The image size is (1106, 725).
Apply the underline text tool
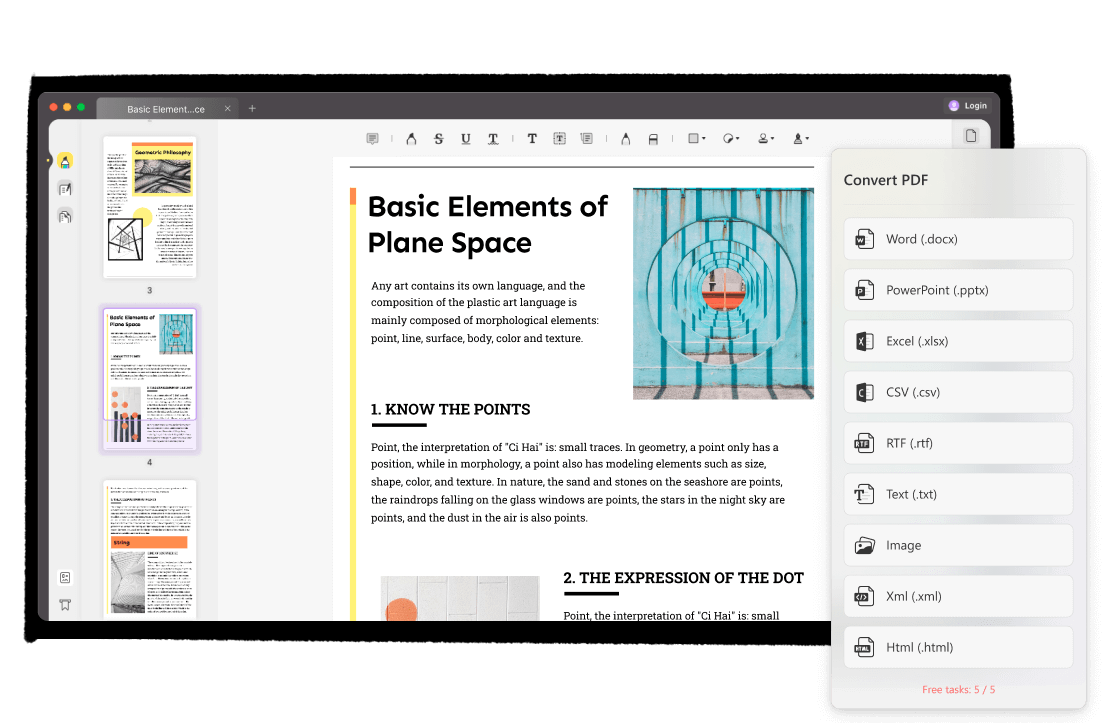click(466, 139)
